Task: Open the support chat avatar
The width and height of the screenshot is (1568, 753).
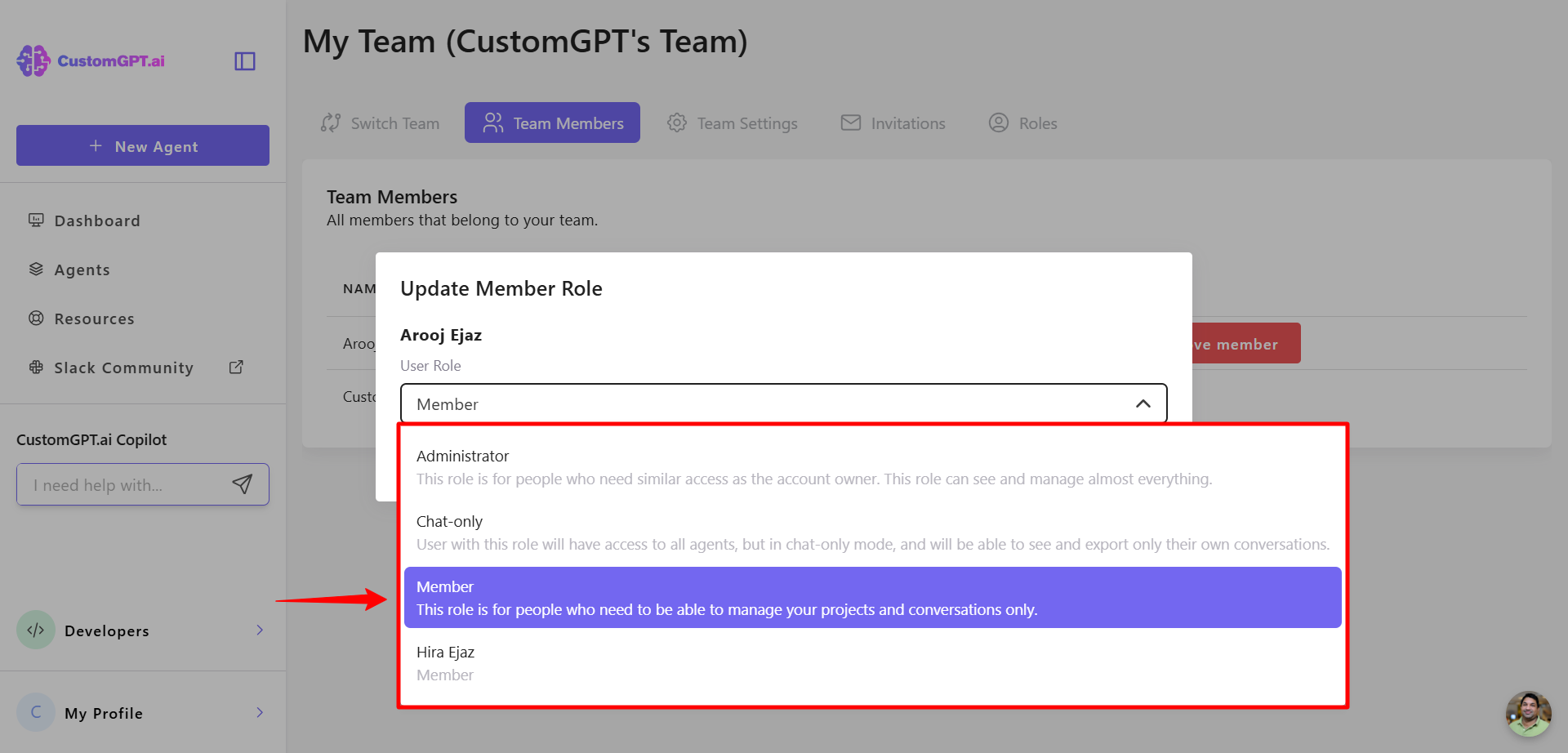Action: click(x=1528, y=714)
